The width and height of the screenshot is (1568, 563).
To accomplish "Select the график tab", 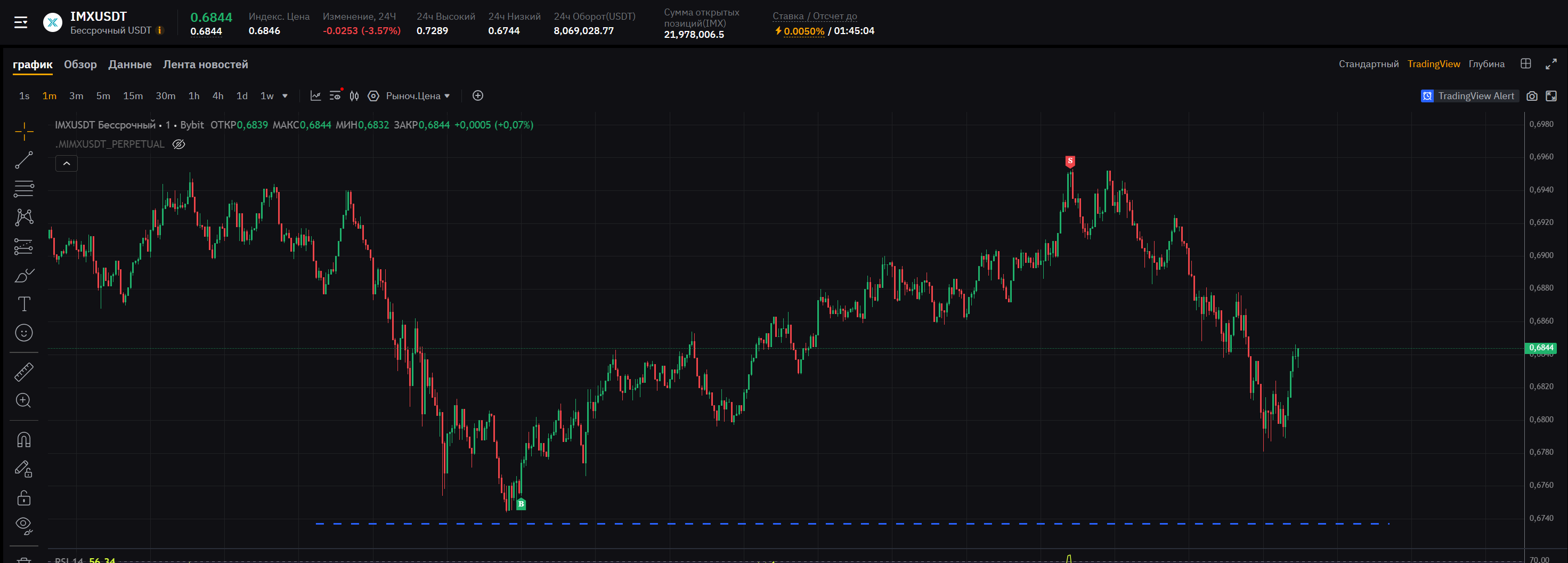I will pyautogui.click(x=33, y=64).
